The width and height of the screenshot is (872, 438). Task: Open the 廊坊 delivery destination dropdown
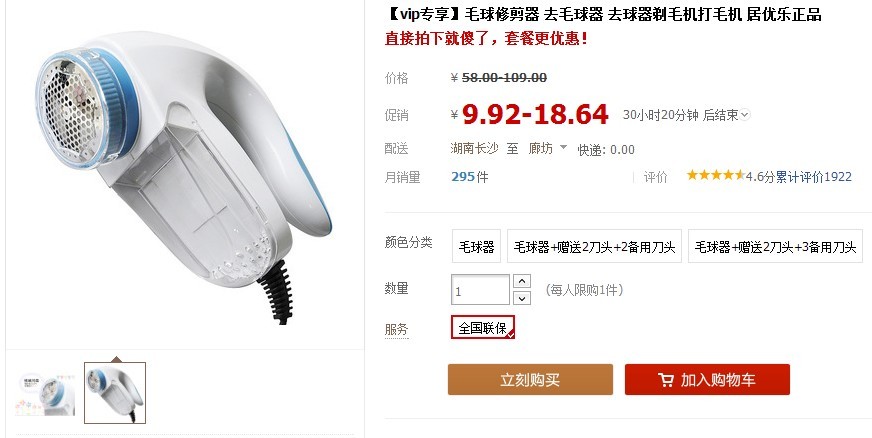(548, 148)
